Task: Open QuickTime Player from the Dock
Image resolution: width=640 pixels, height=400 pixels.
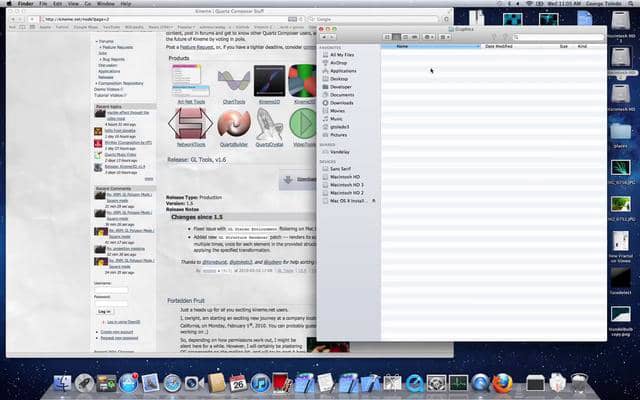Action: click(x=414, y=383)
